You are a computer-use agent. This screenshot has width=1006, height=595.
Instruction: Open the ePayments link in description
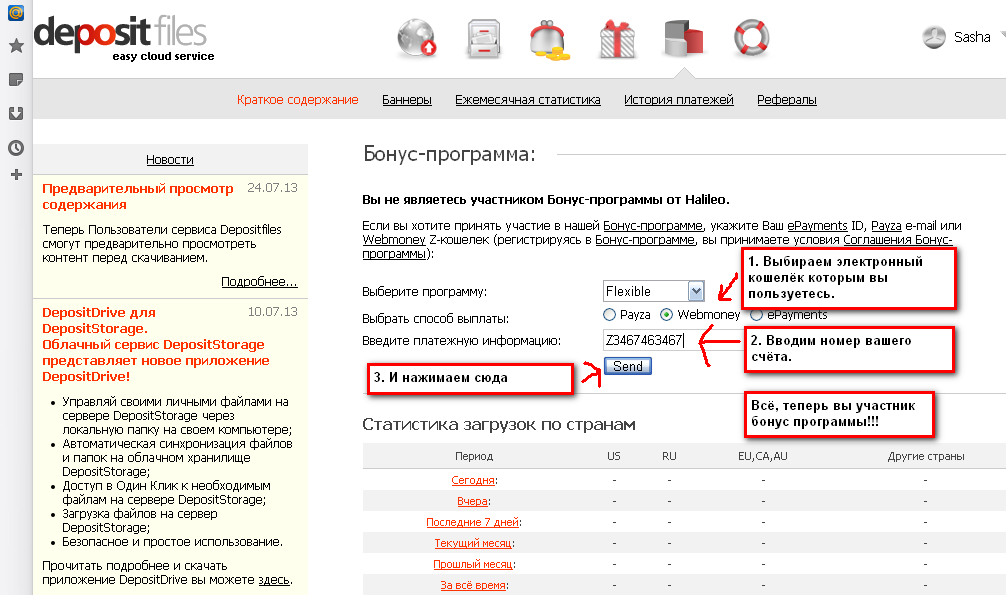(x=817, y=226)
